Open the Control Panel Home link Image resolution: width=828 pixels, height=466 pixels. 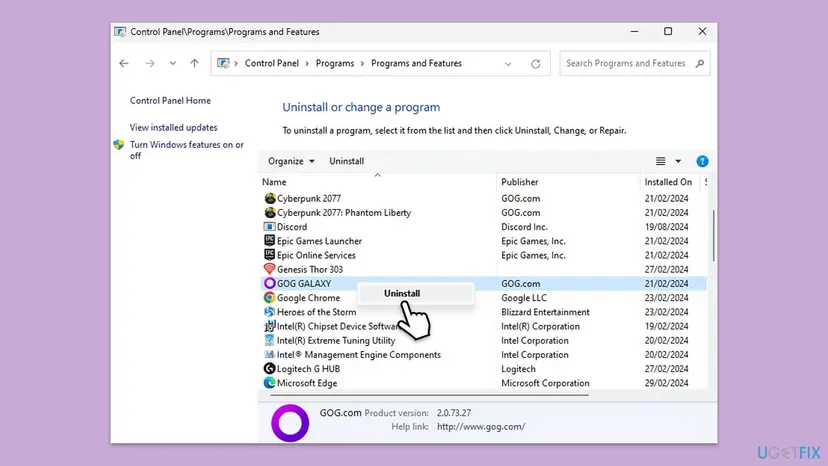[x=170, y=100]
